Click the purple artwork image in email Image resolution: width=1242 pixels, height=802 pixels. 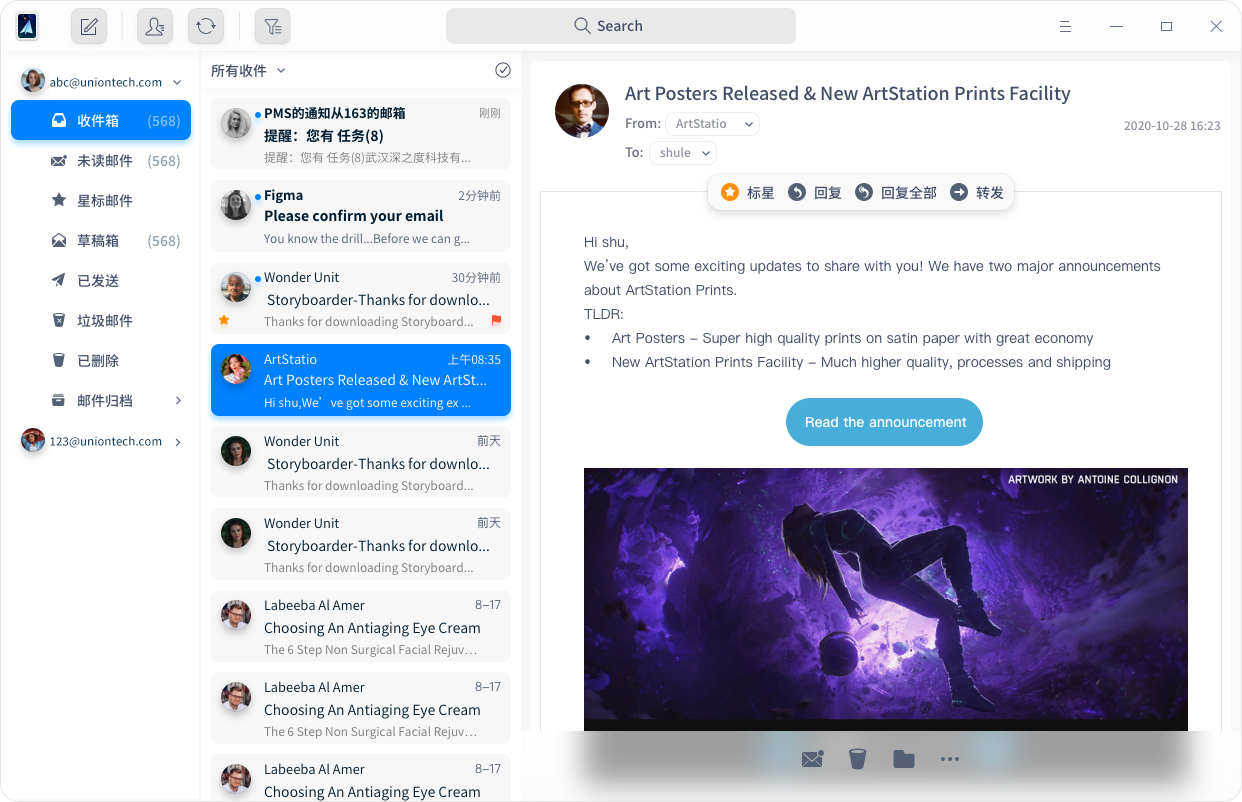[x=886, y=599]
